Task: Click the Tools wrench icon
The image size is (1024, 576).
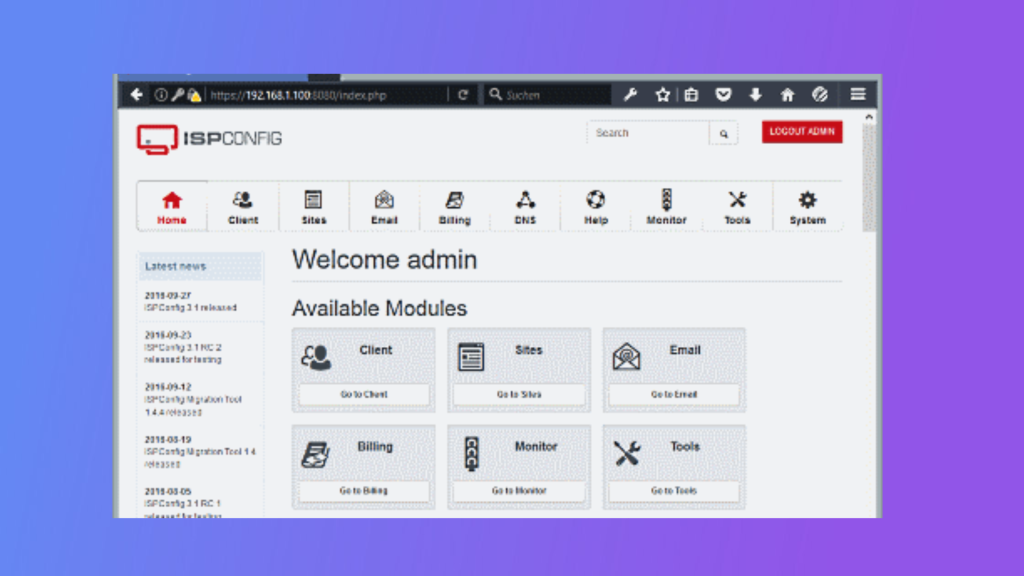Action: click(x=737, y=200)
